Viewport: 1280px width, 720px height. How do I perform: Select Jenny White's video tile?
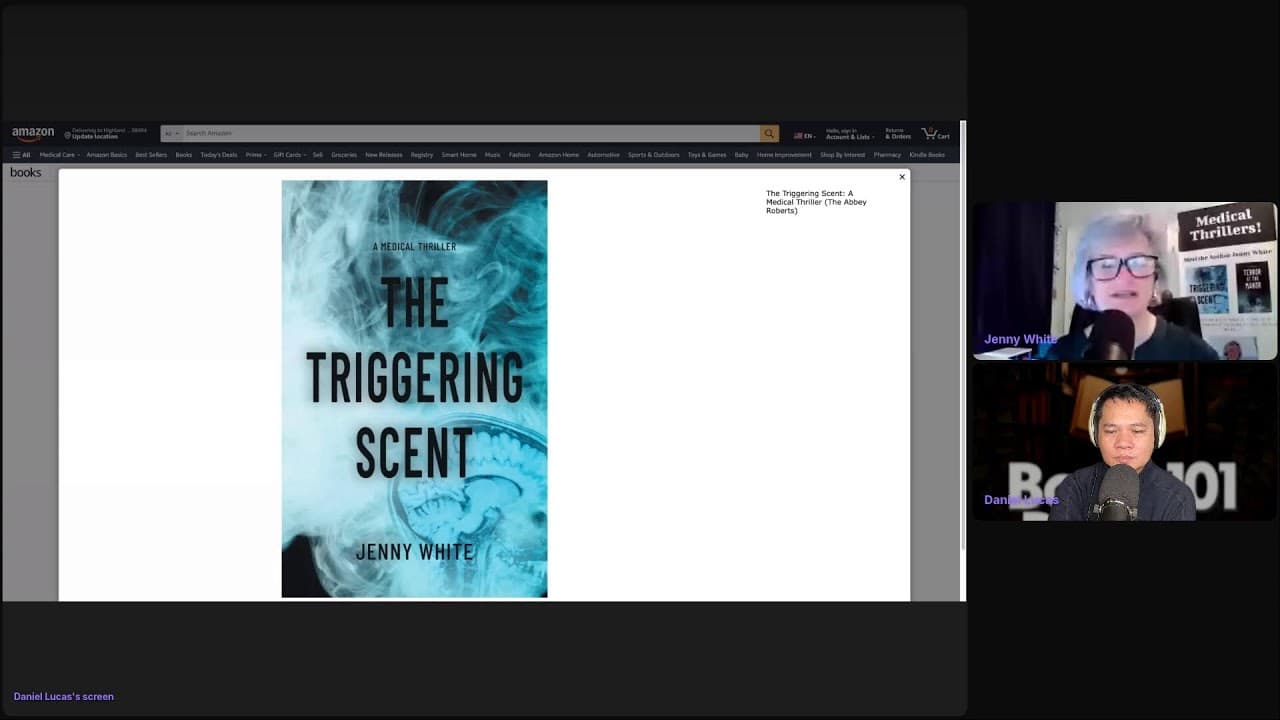[1125, 281]
